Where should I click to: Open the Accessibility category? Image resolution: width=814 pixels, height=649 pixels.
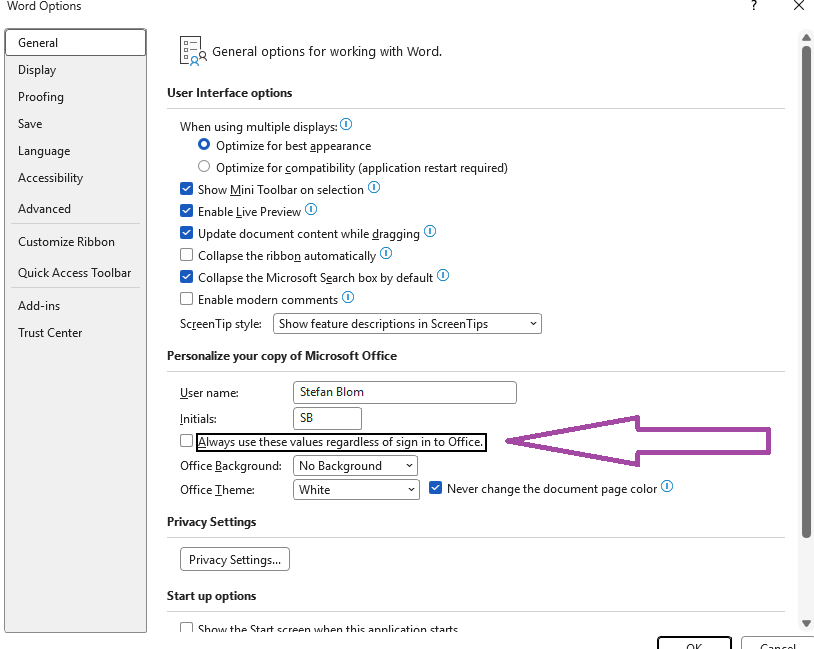click(76, 178)
